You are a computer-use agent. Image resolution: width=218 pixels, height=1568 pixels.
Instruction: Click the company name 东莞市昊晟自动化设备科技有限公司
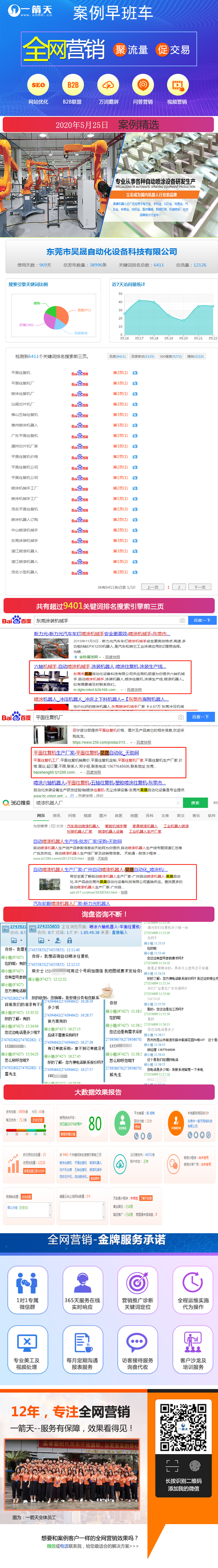coord(111,251)
